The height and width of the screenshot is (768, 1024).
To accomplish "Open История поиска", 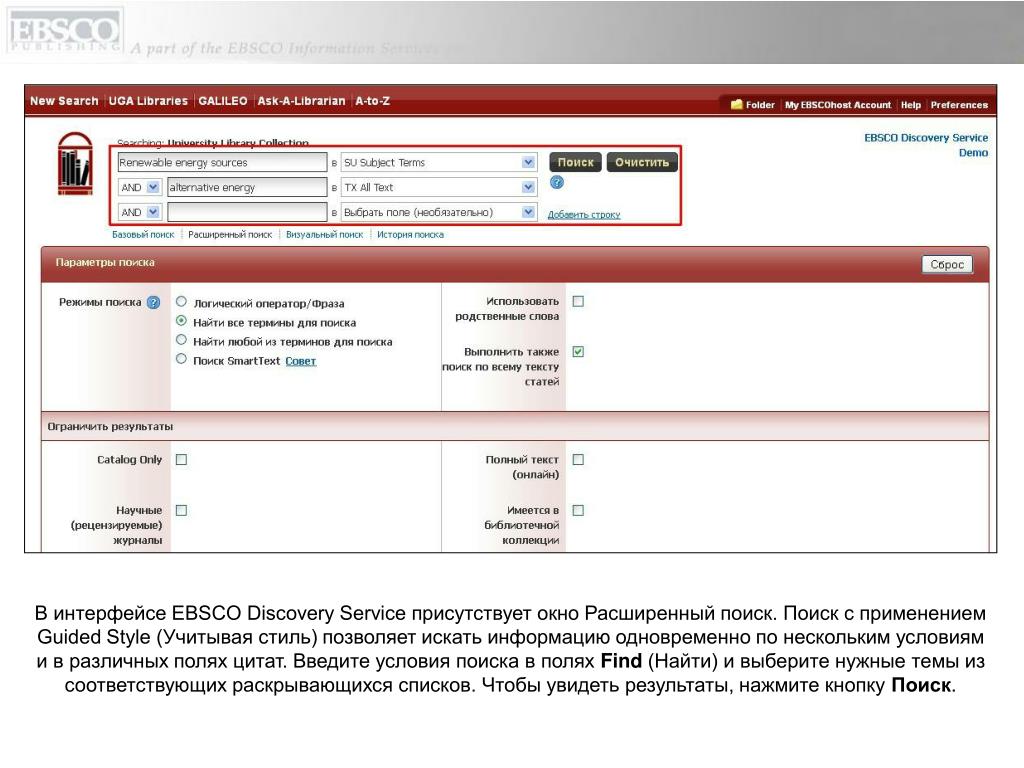I will click(410, 234).
